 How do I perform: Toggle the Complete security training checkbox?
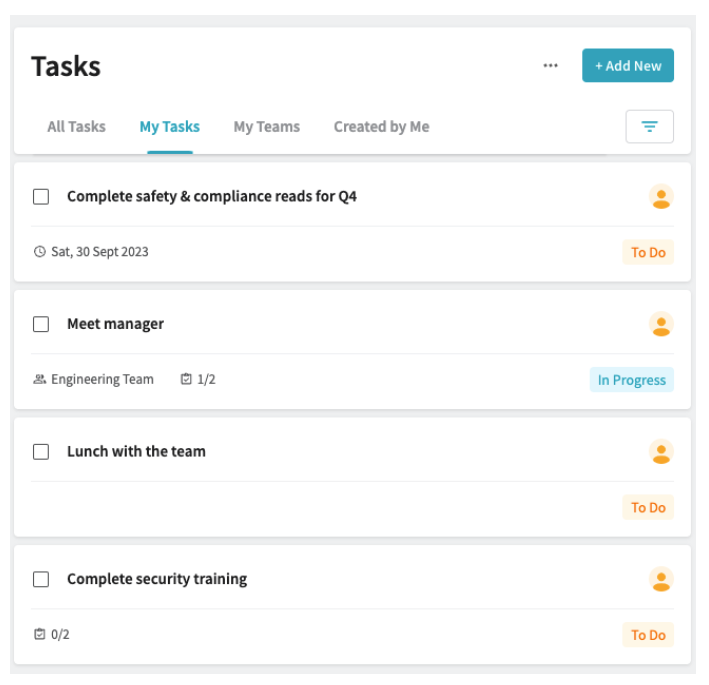(x=41, y=579)
